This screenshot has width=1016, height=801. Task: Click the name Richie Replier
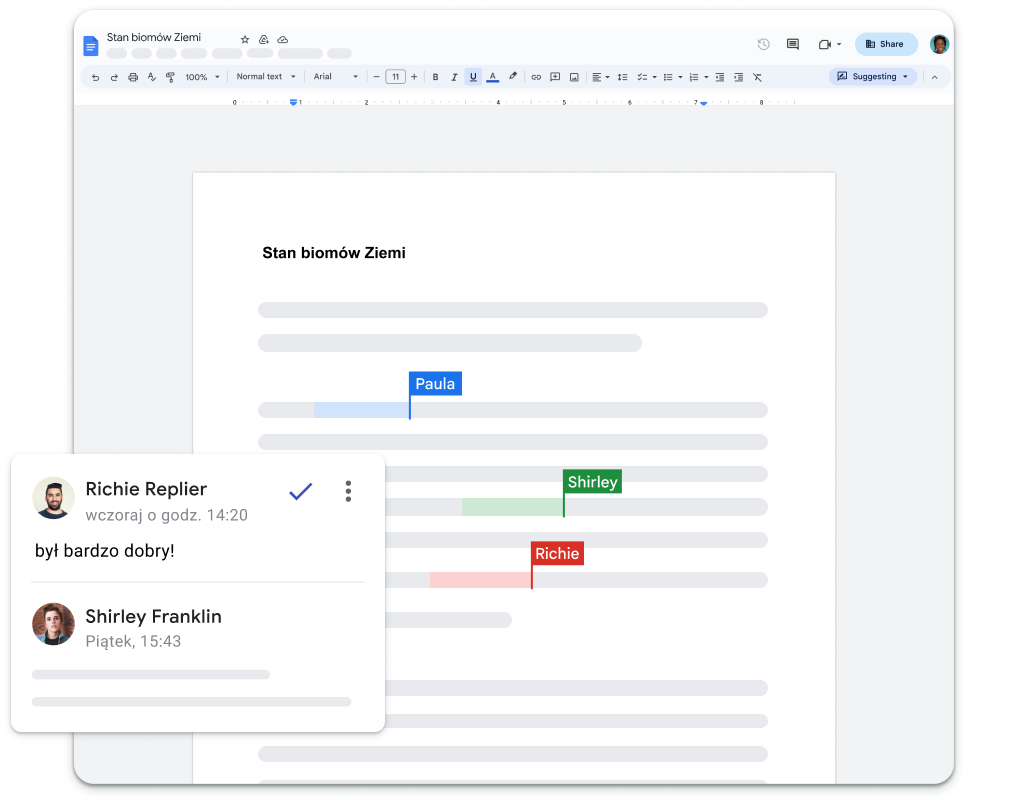click(146, 489)
